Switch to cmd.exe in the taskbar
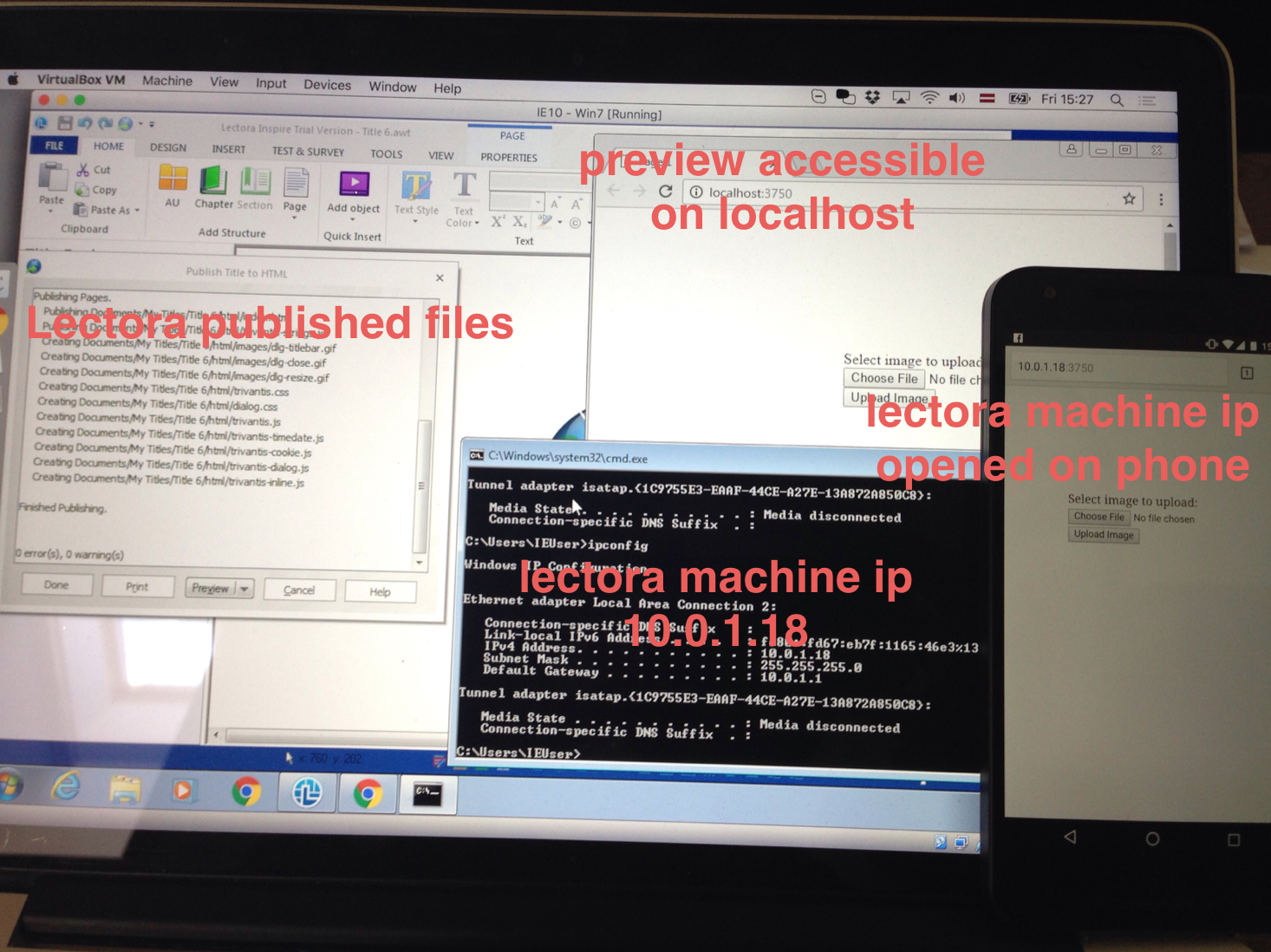The height and width of the screenshot is (952, 1271). coord(427,794)
